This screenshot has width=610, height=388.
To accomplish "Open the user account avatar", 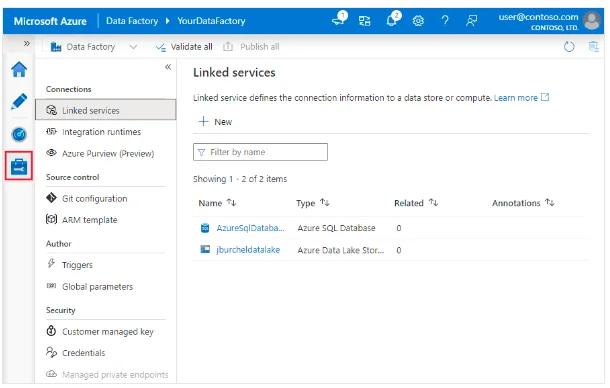I will click(592, 21).
